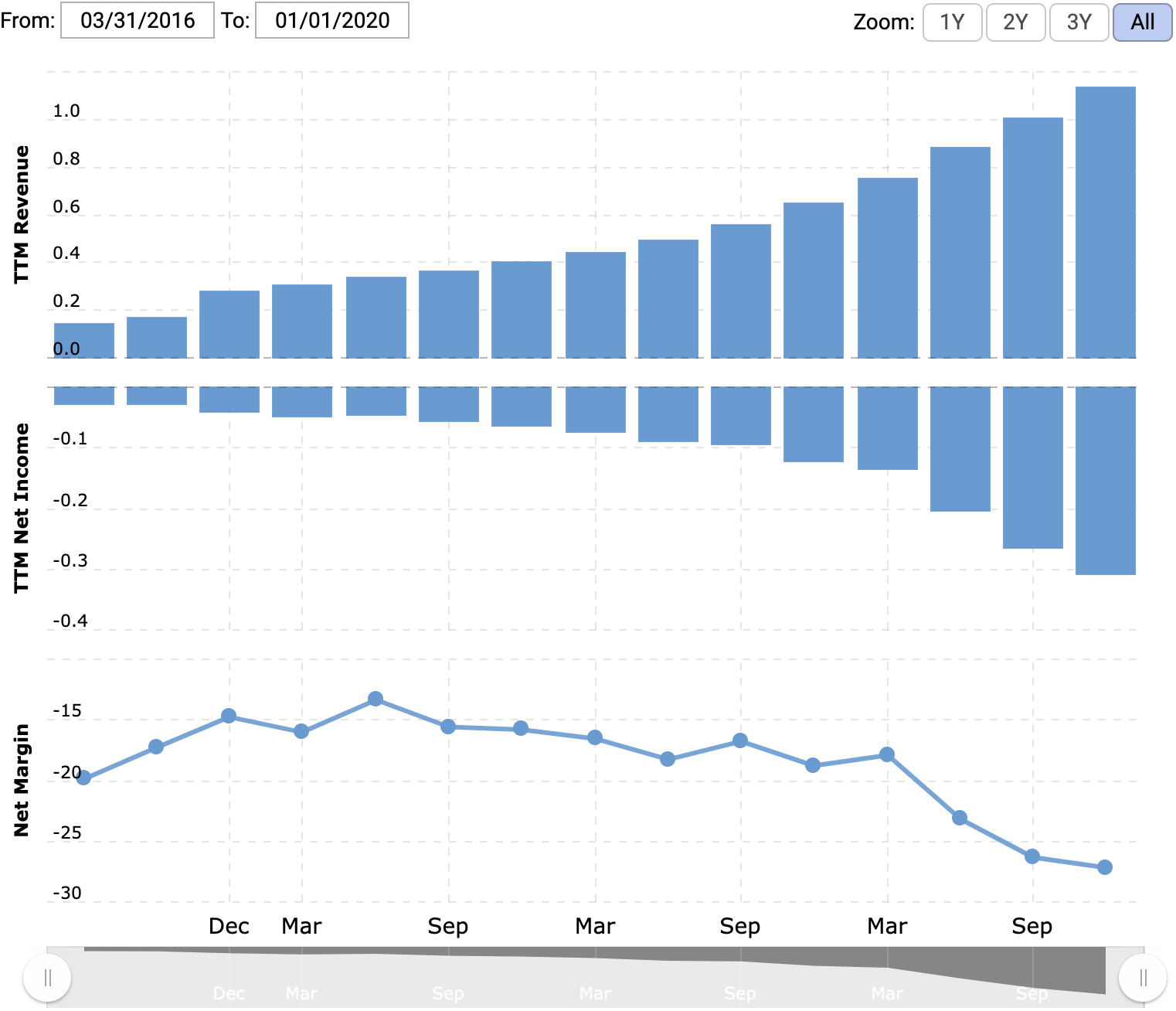The width and height of the screenshot is (1176, 1011).
Task: Click the last Net Margin data point
Action: point(1105,867)
